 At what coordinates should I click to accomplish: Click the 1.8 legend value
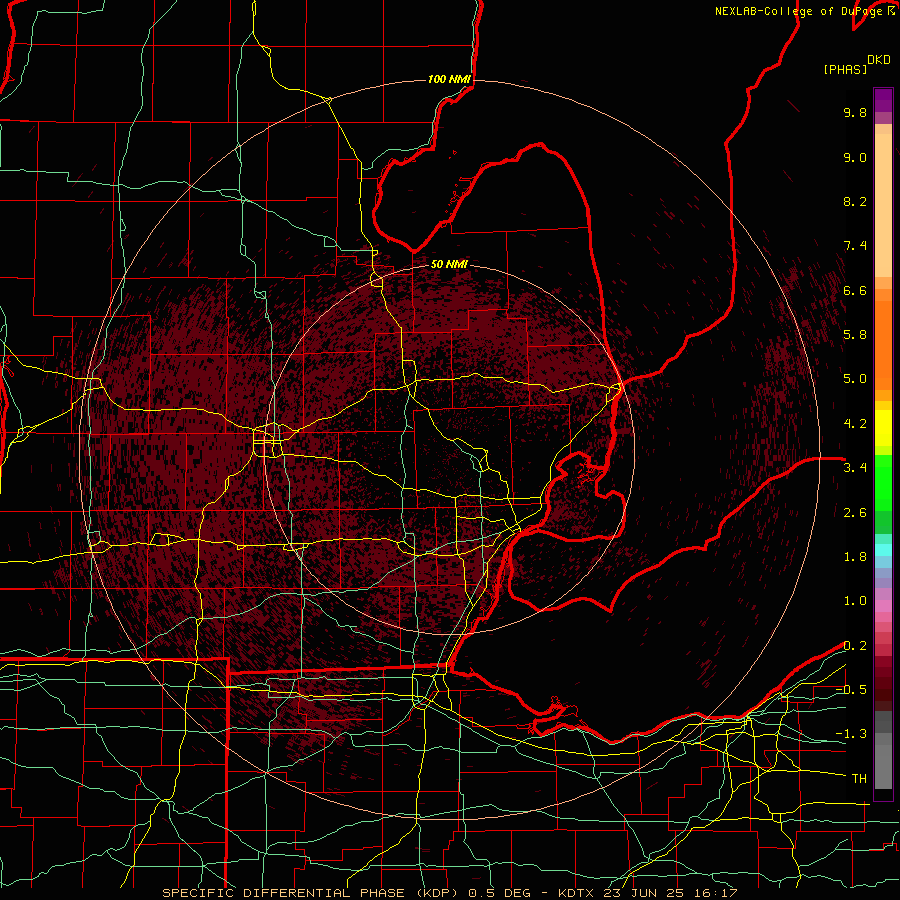pyautogui.click(x=855, y=557)
